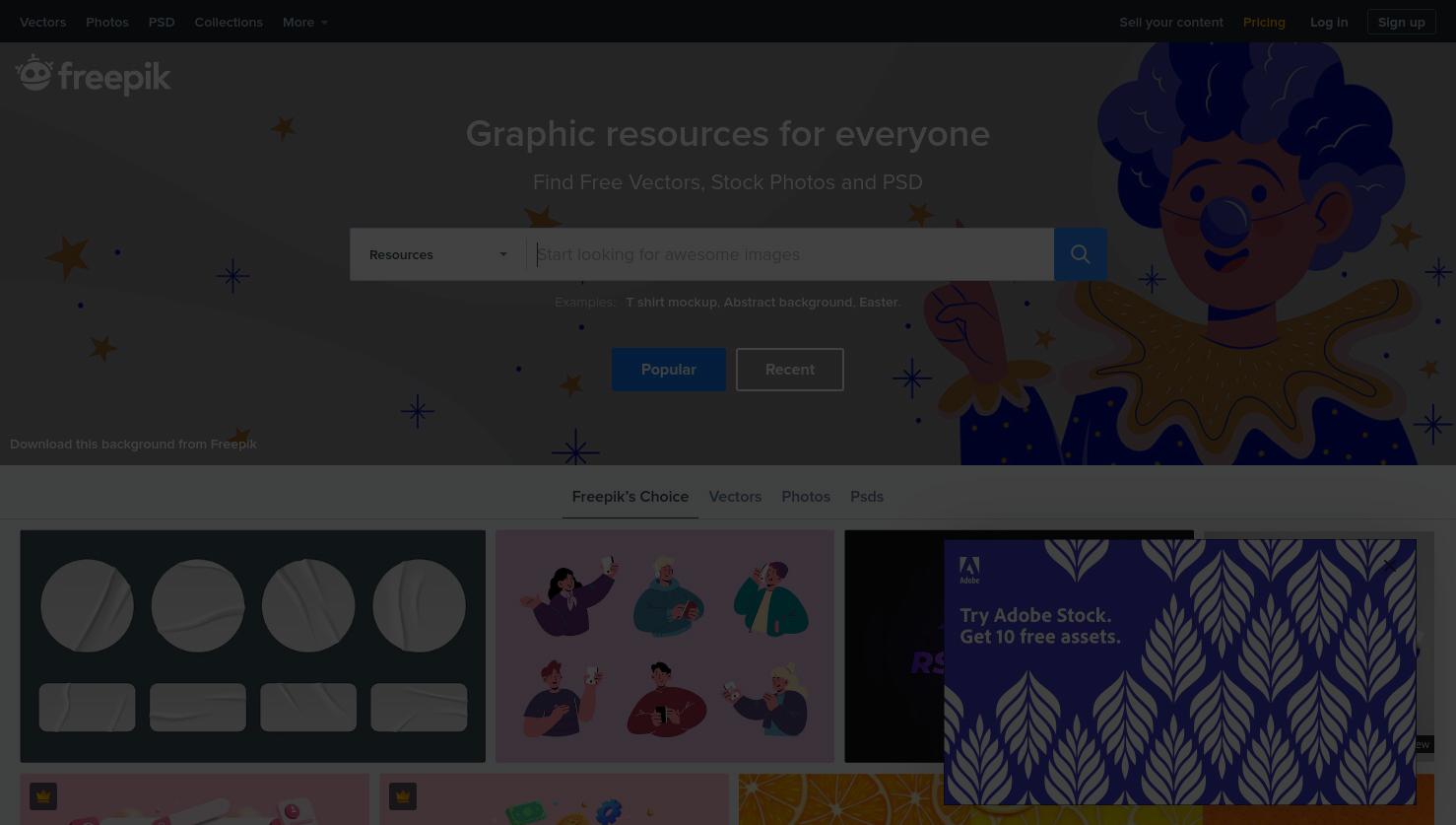
Task: Click the Adobe logo in the ad
Action: [x=969, y=570]
